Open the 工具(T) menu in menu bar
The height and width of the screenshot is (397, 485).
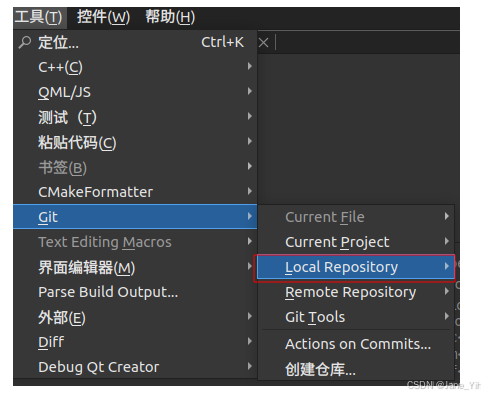39,17
